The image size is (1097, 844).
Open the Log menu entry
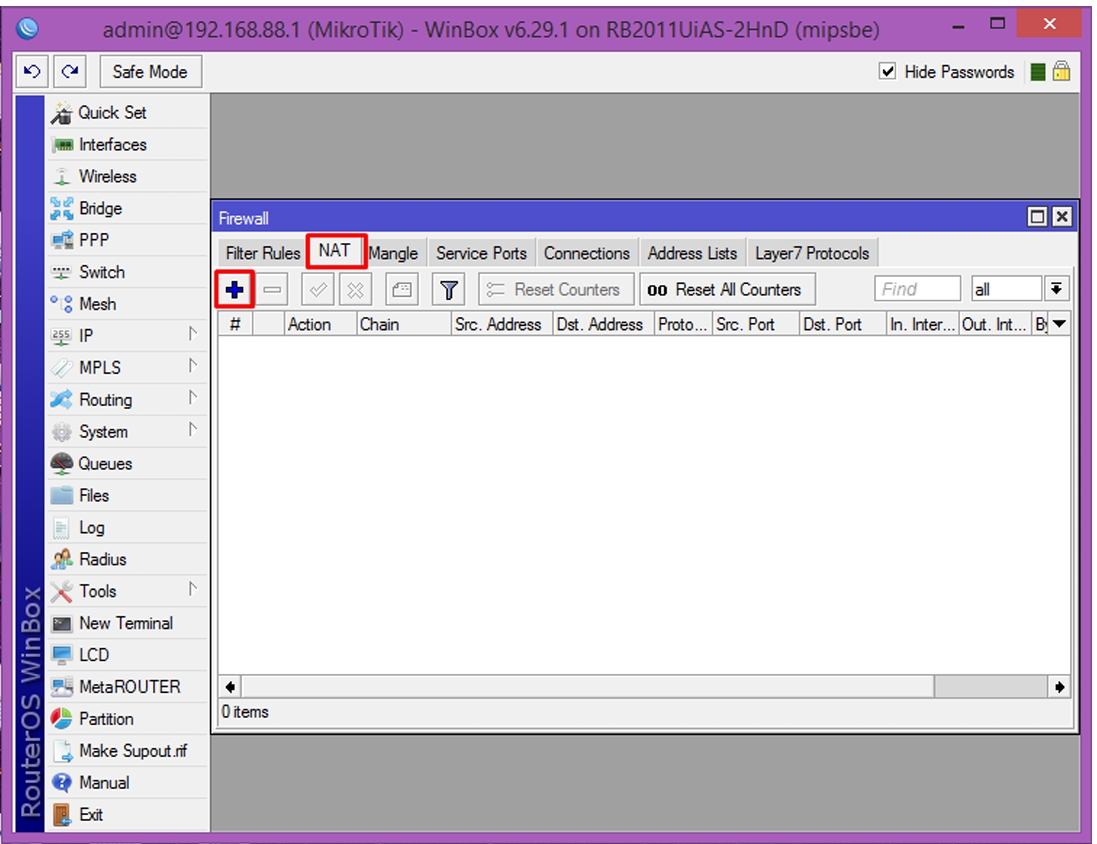[x=127, y=527]
